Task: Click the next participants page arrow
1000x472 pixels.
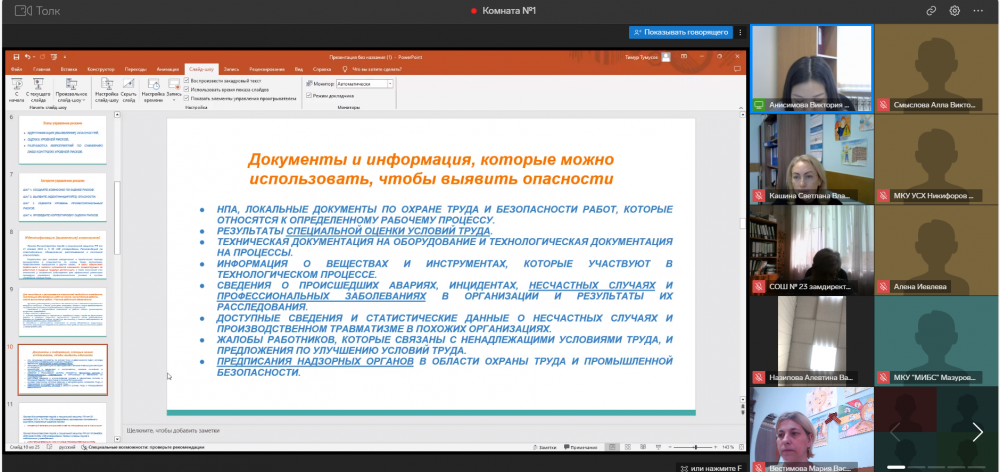Action: click(x=977, y=432)
